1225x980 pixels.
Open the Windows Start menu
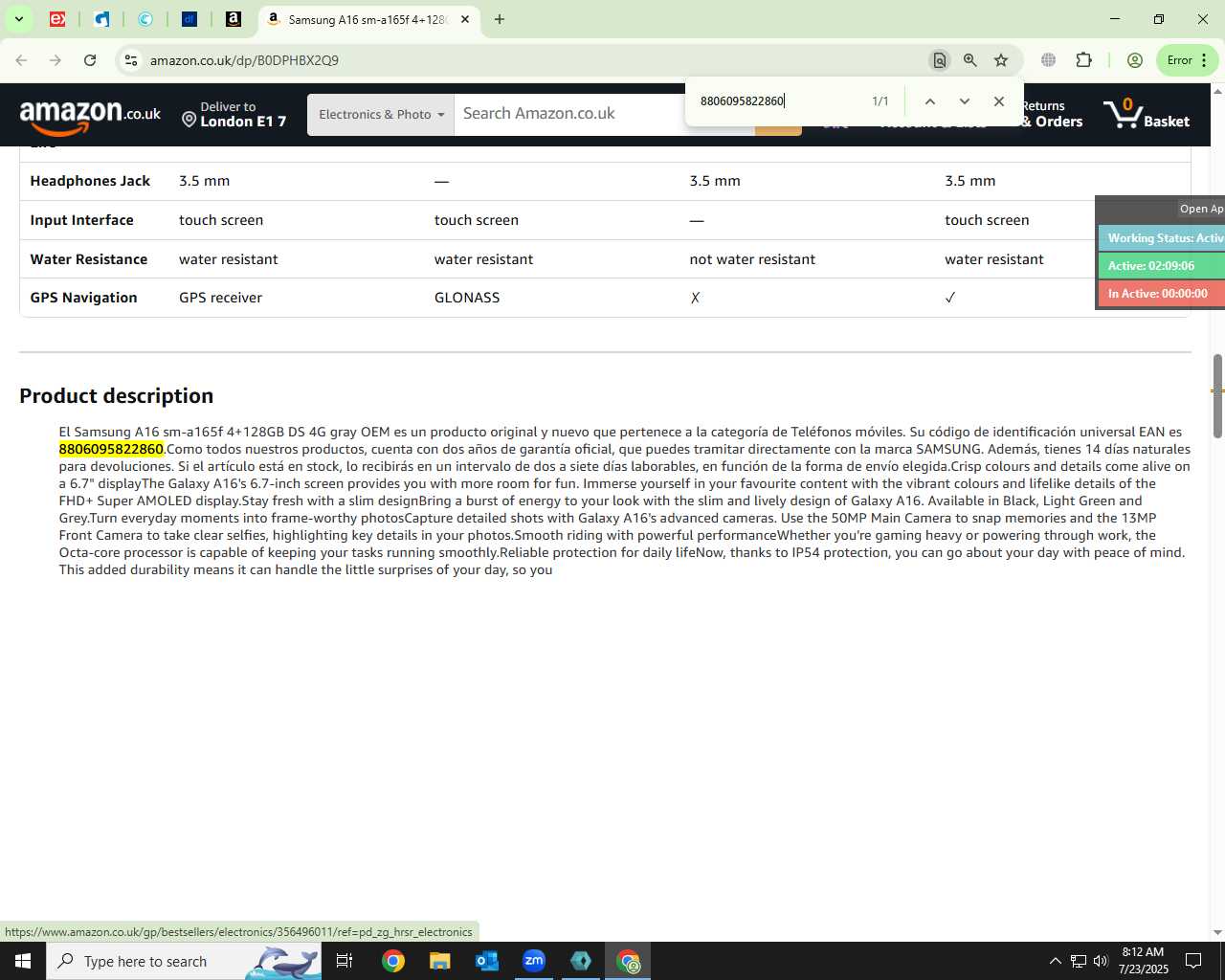pyautogui.click(x=23, y=961)
